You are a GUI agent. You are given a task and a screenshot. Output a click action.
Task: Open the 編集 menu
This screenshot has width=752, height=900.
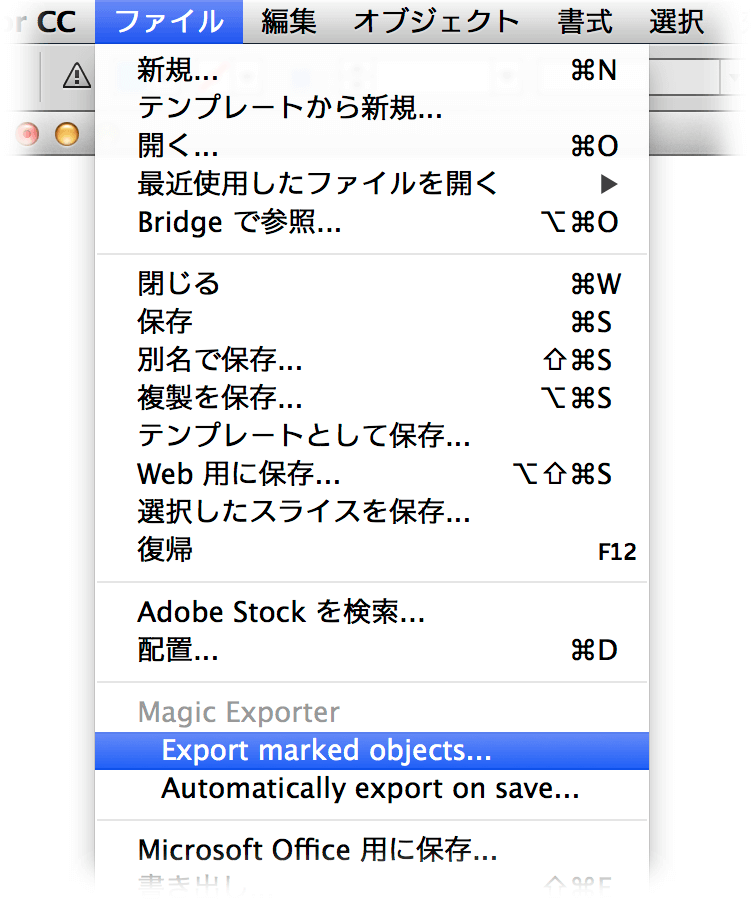(288, 21)
